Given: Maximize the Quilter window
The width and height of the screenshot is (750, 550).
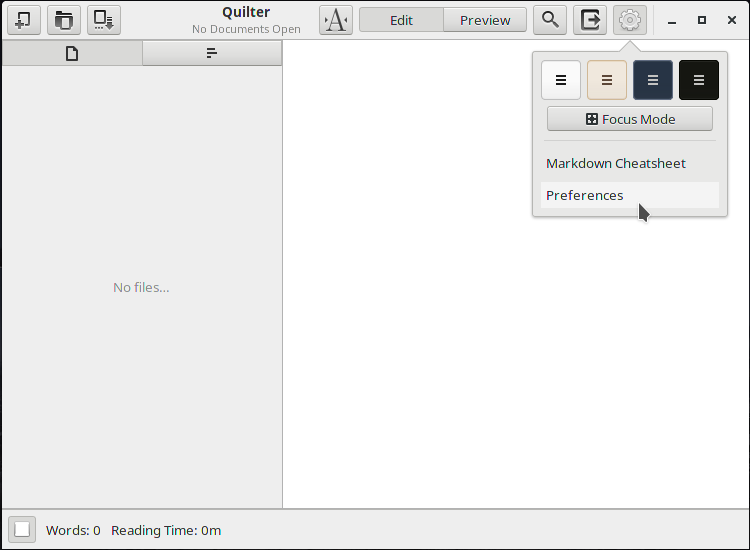Looking at the screenshot, I should click(702, 20).
